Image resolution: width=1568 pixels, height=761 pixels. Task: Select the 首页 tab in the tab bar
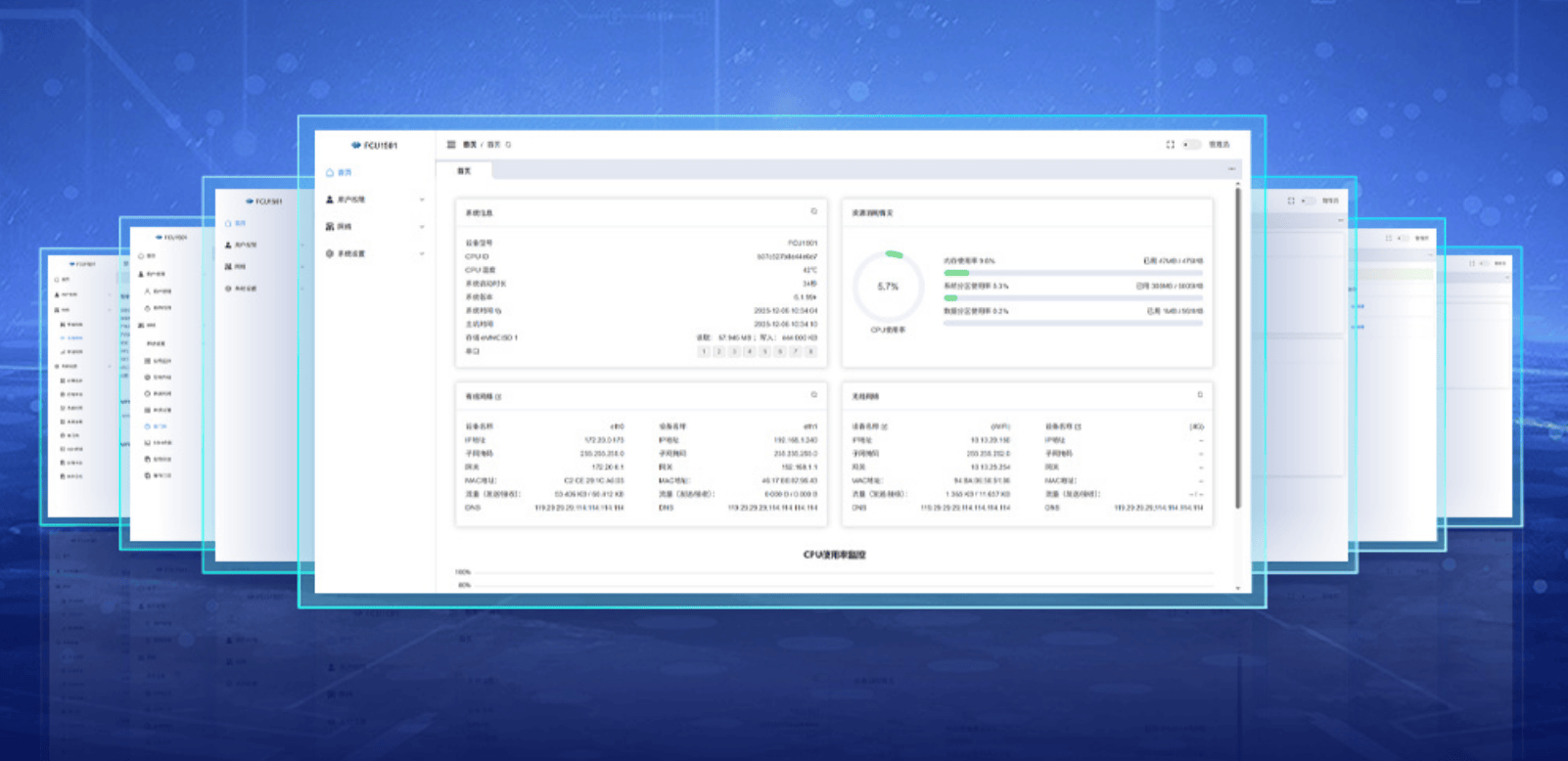pos(464,171)
